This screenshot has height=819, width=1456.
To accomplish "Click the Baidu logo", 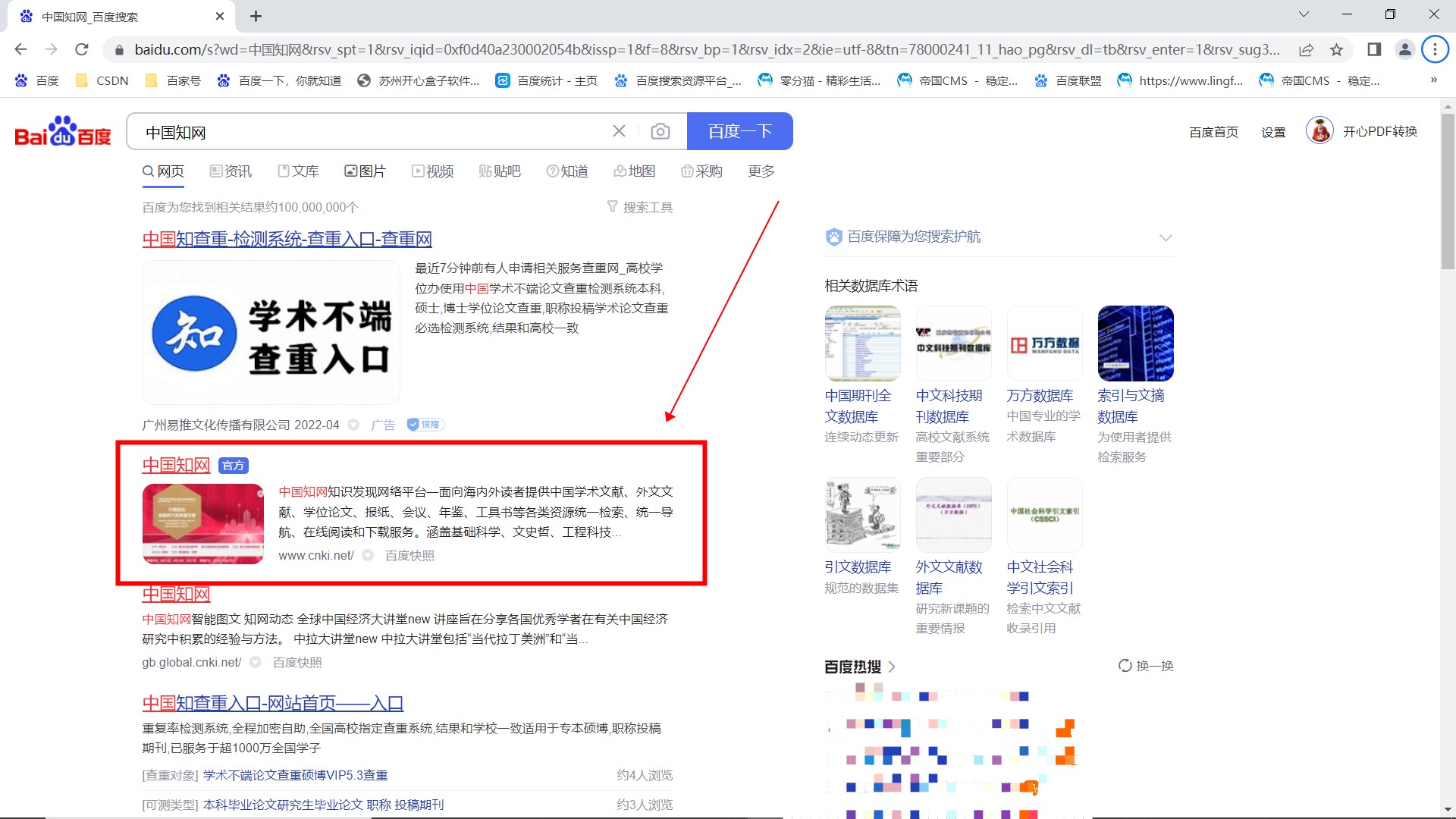I will click(x=63, y=132).
